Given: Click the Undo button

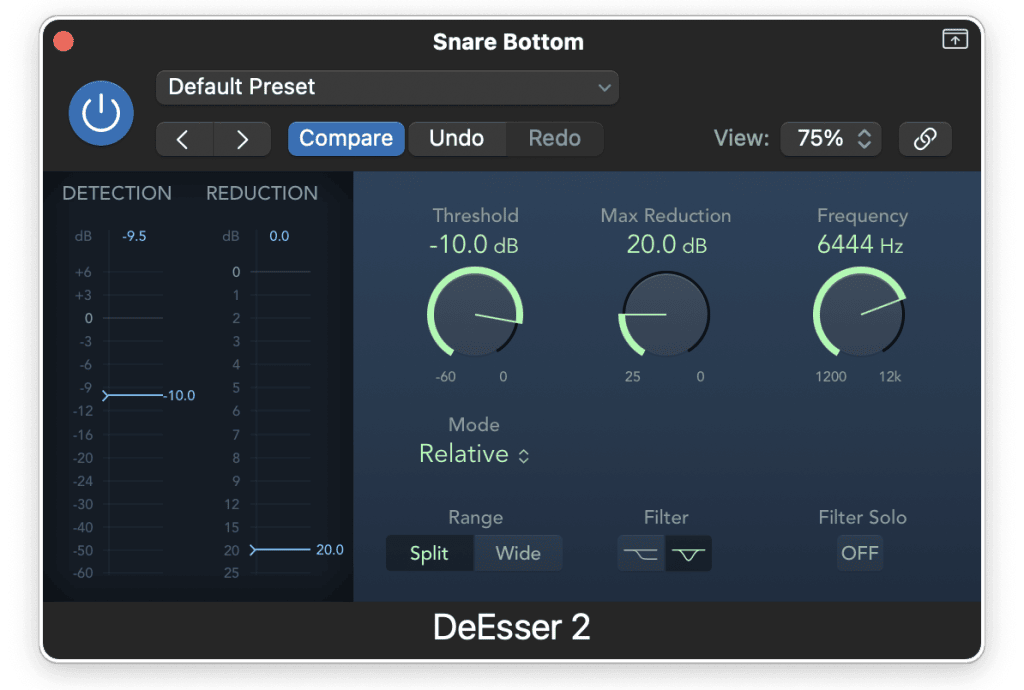Looking at the screenshot, I should 456,139.
